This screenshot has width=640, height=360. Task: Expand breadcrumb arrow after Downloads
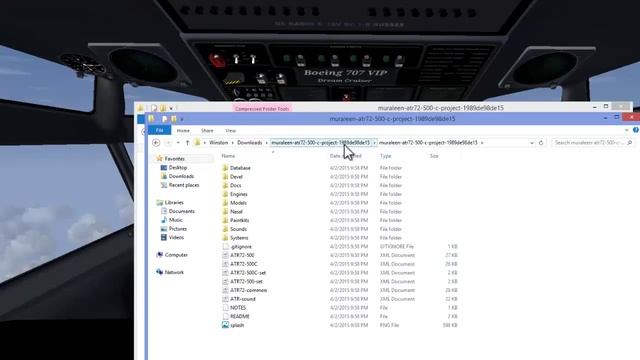267,143
